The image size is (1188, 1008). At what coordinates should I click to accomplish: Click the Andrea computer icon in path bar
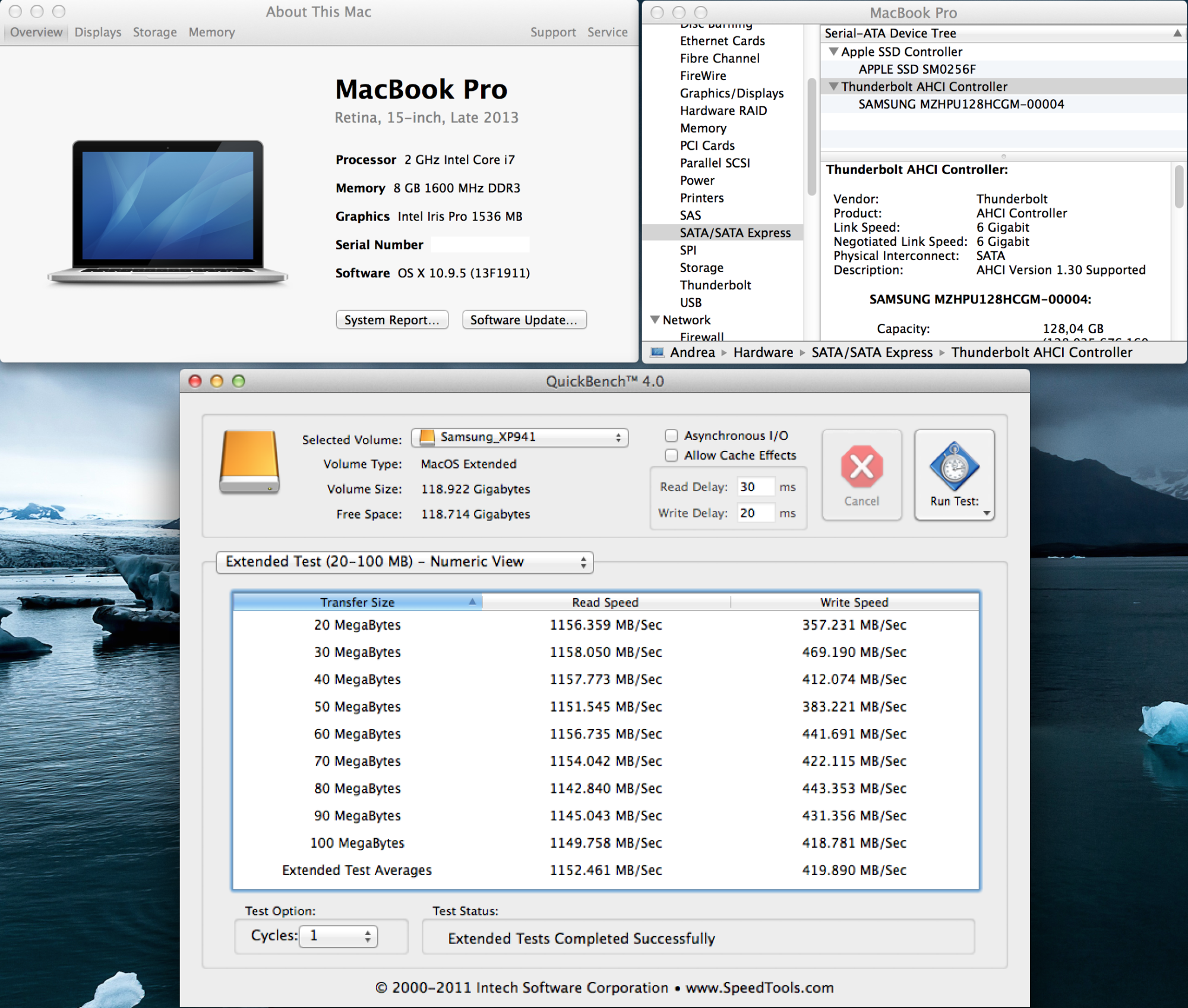[657, 352]
